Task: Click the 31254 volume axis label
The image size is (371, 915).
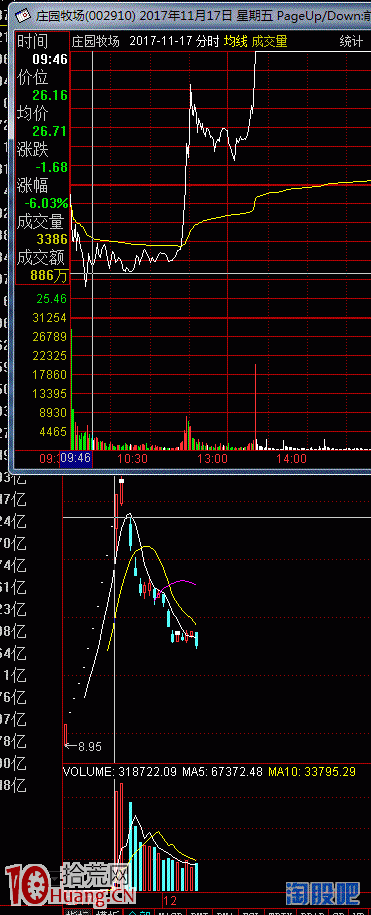Action: coord(51,318)
